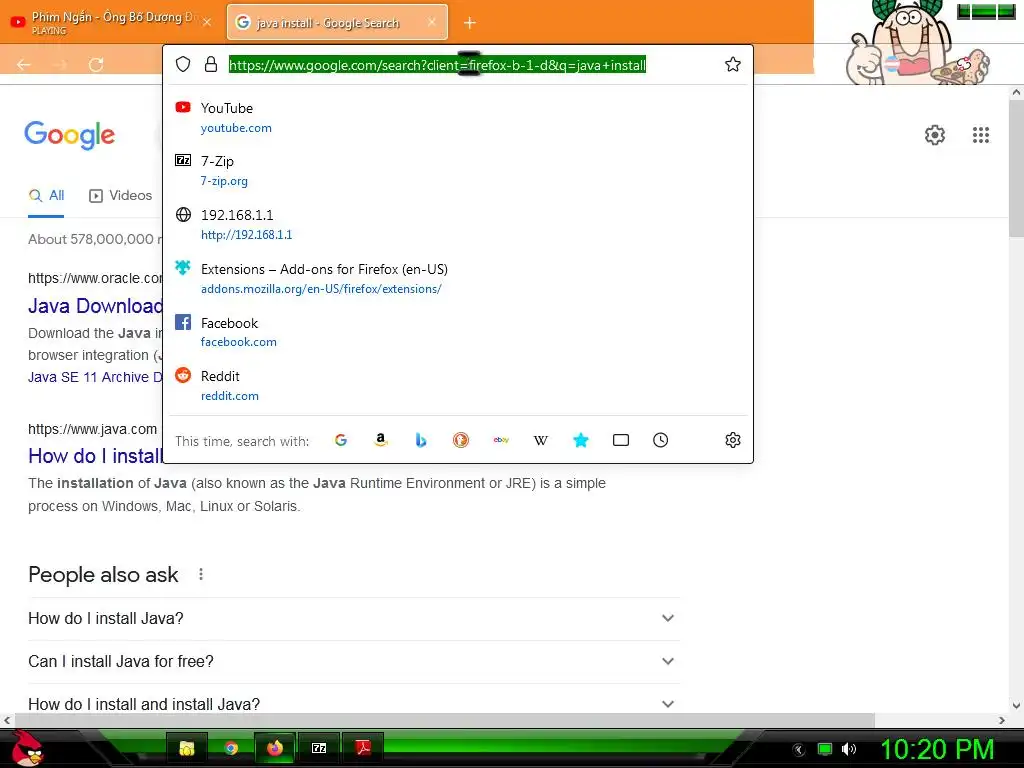Open 7-Zip taskbar icon

point(319,748)
